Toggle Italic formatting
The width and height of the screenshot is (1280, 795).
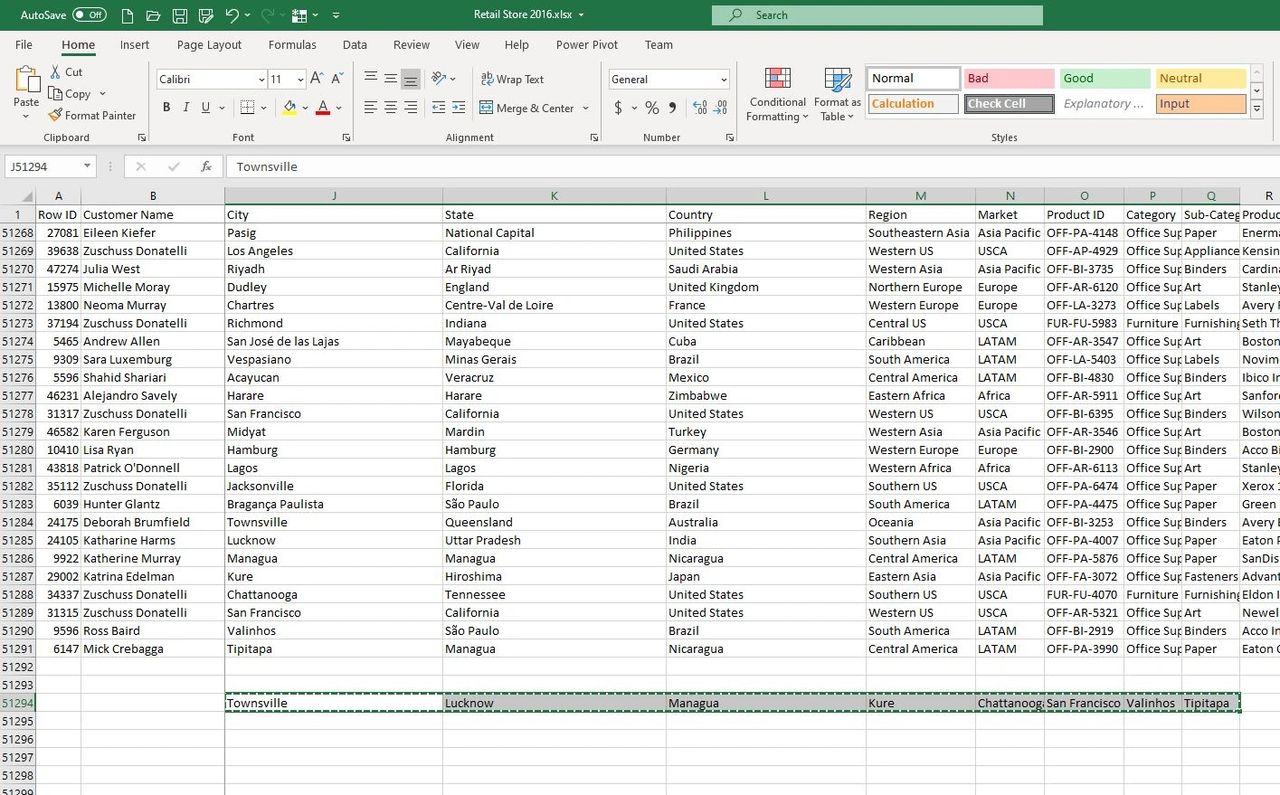point(186,108)
